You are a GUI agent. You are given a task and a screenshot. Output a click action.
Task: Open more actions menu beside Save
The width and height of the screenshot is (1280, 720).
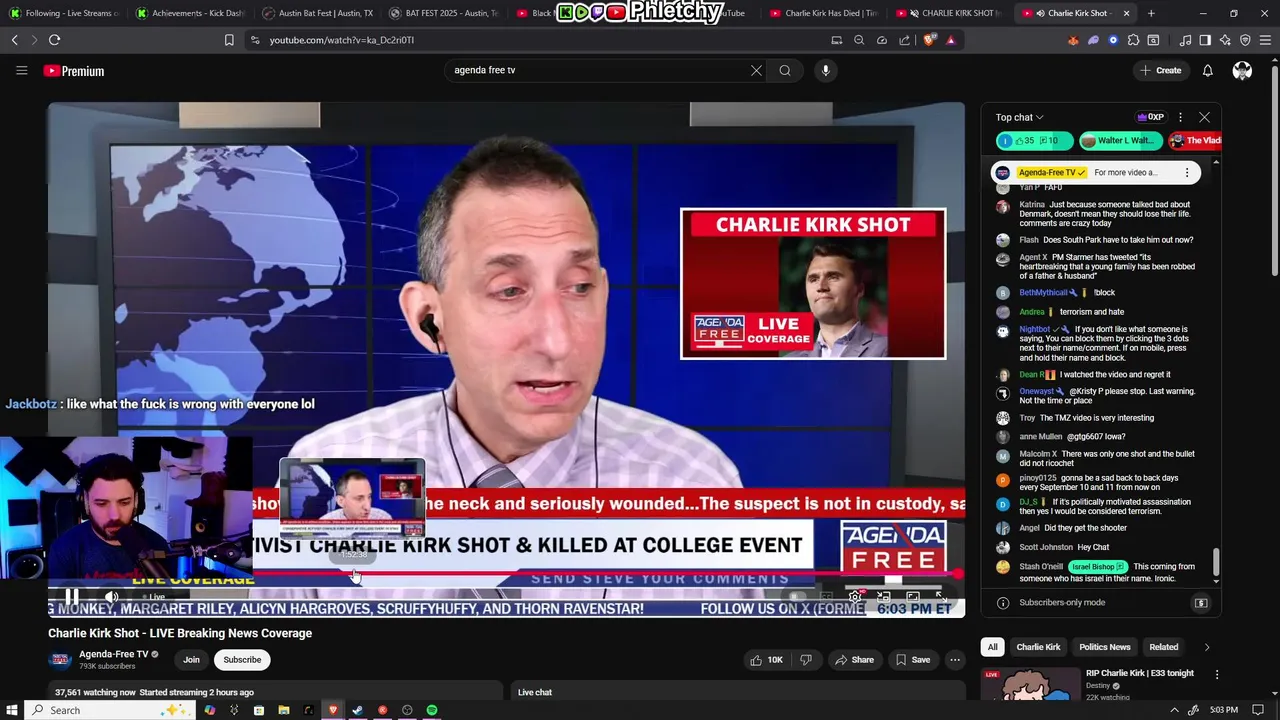pyautogui.click(x=955, y=660)
